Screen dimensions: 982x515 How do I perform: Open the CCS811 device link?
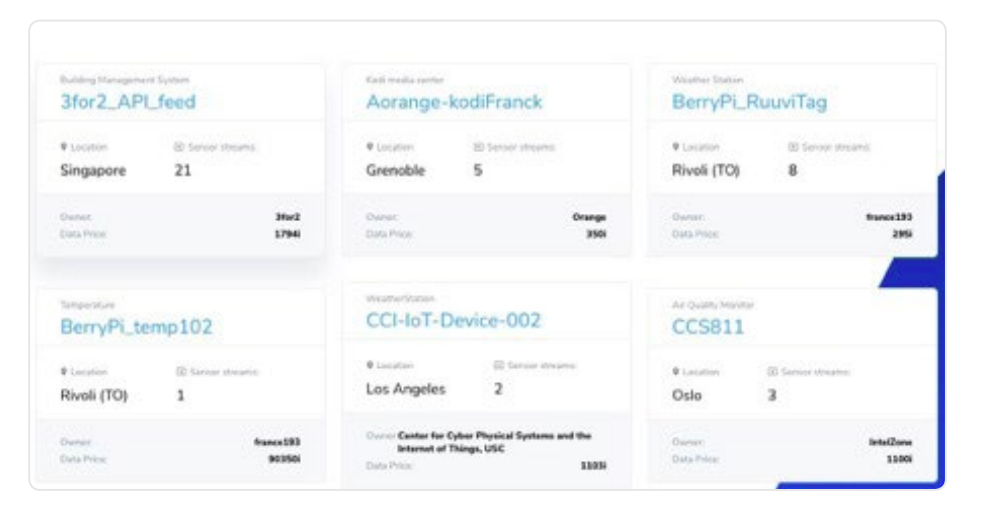point(708,327)
